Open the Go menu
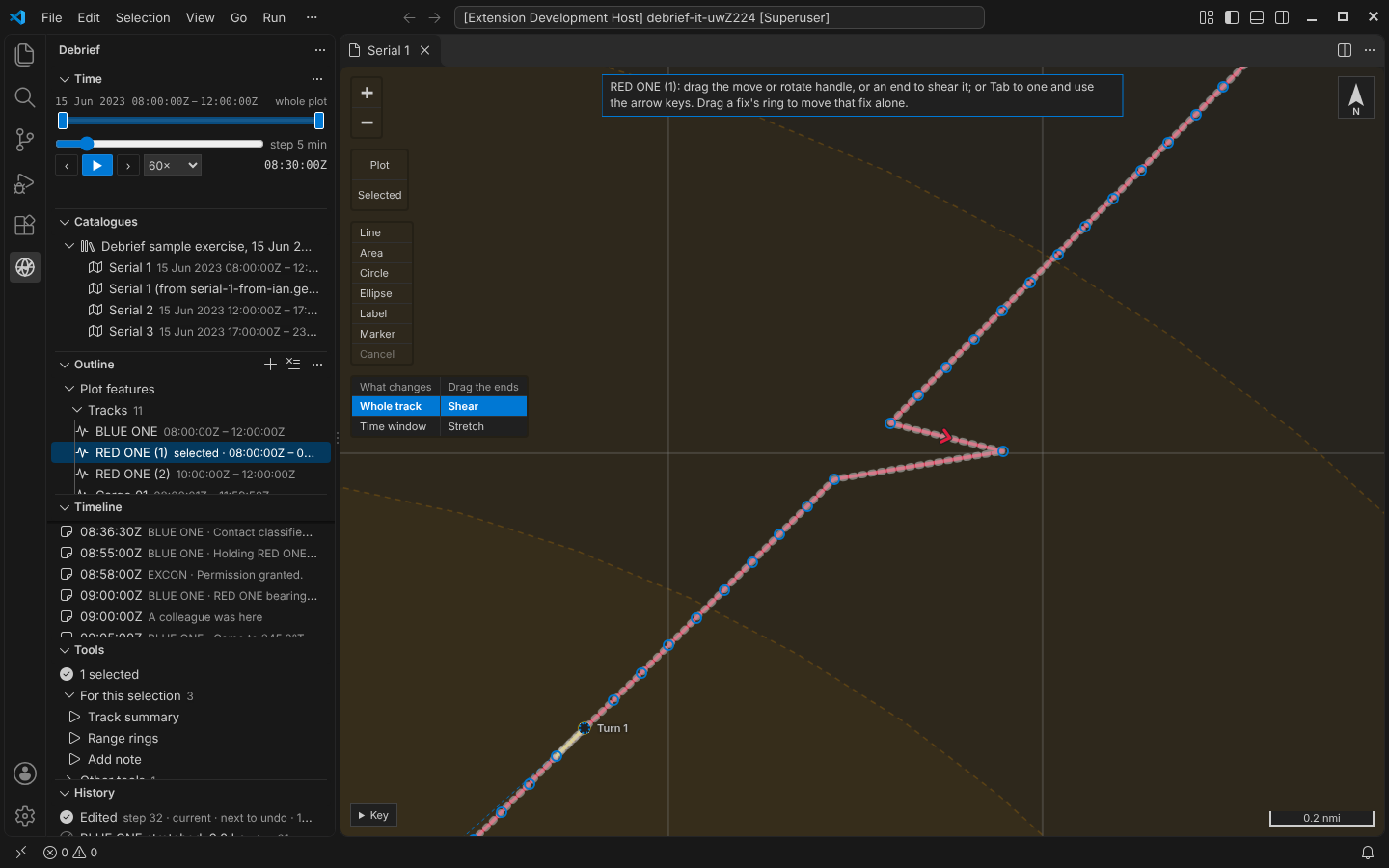This screenshot has height=868, width=1389. pos(239,17)
